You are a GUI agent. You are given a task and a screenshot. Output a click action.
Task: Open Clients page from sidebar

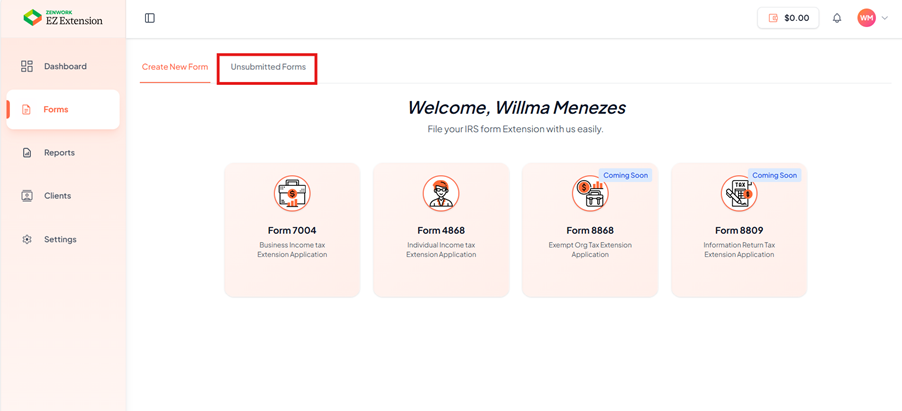click(x=57, y=196)
